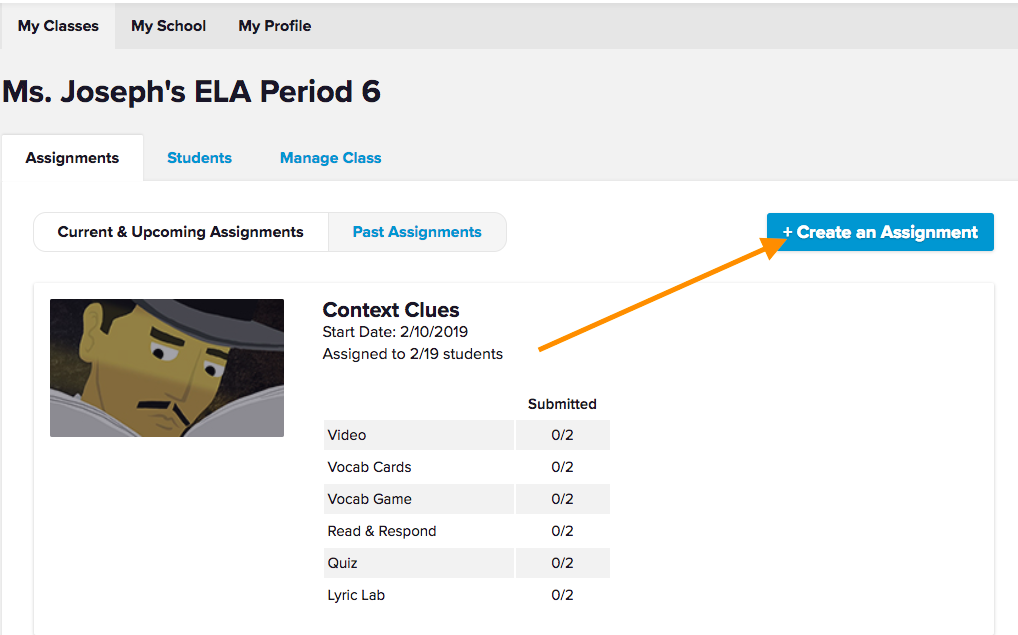Image resolution: width=1018 pixels, height=635 pixels.
Task: Click the Context Clues assignment title
Action: tap(391, 310)
